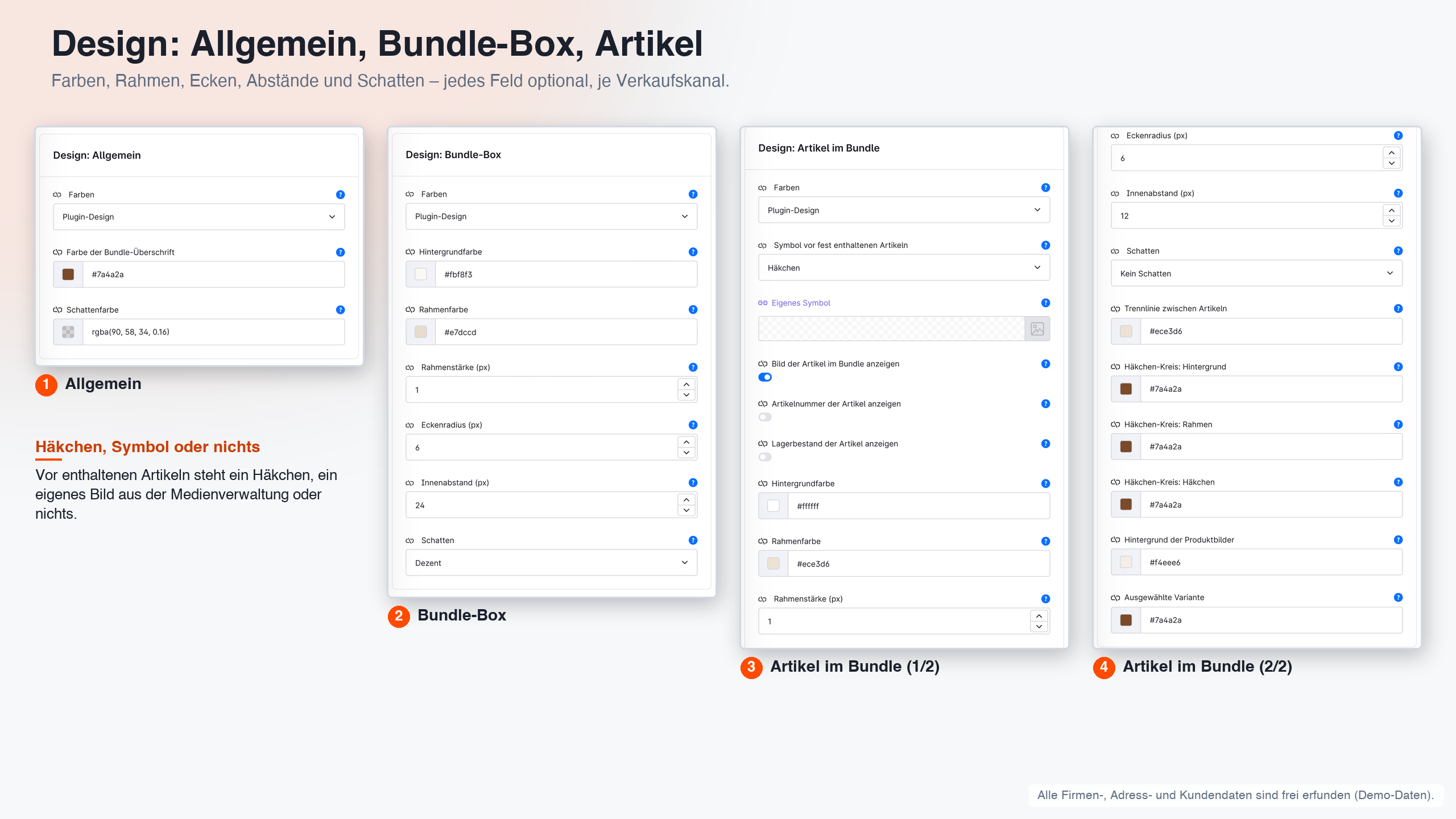Open help for Trennlinie zwischen Artikeln

click(x=1398, y=308)
